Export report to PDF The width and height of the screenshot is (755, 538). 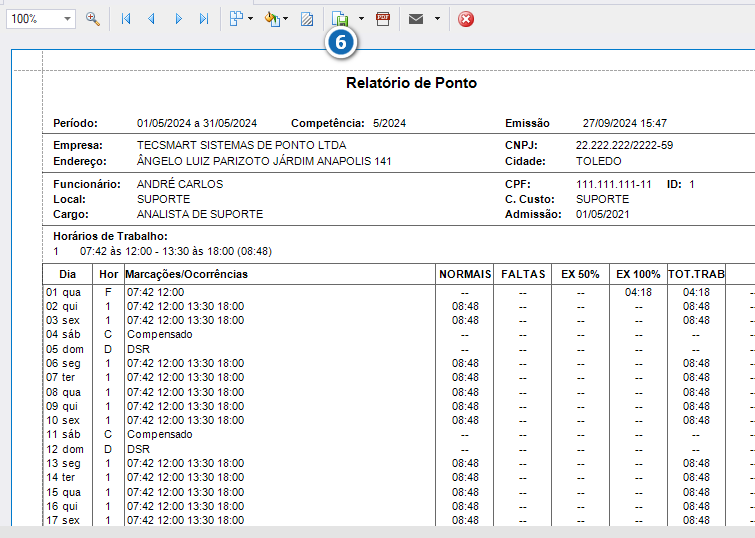(x=383, y=19)
